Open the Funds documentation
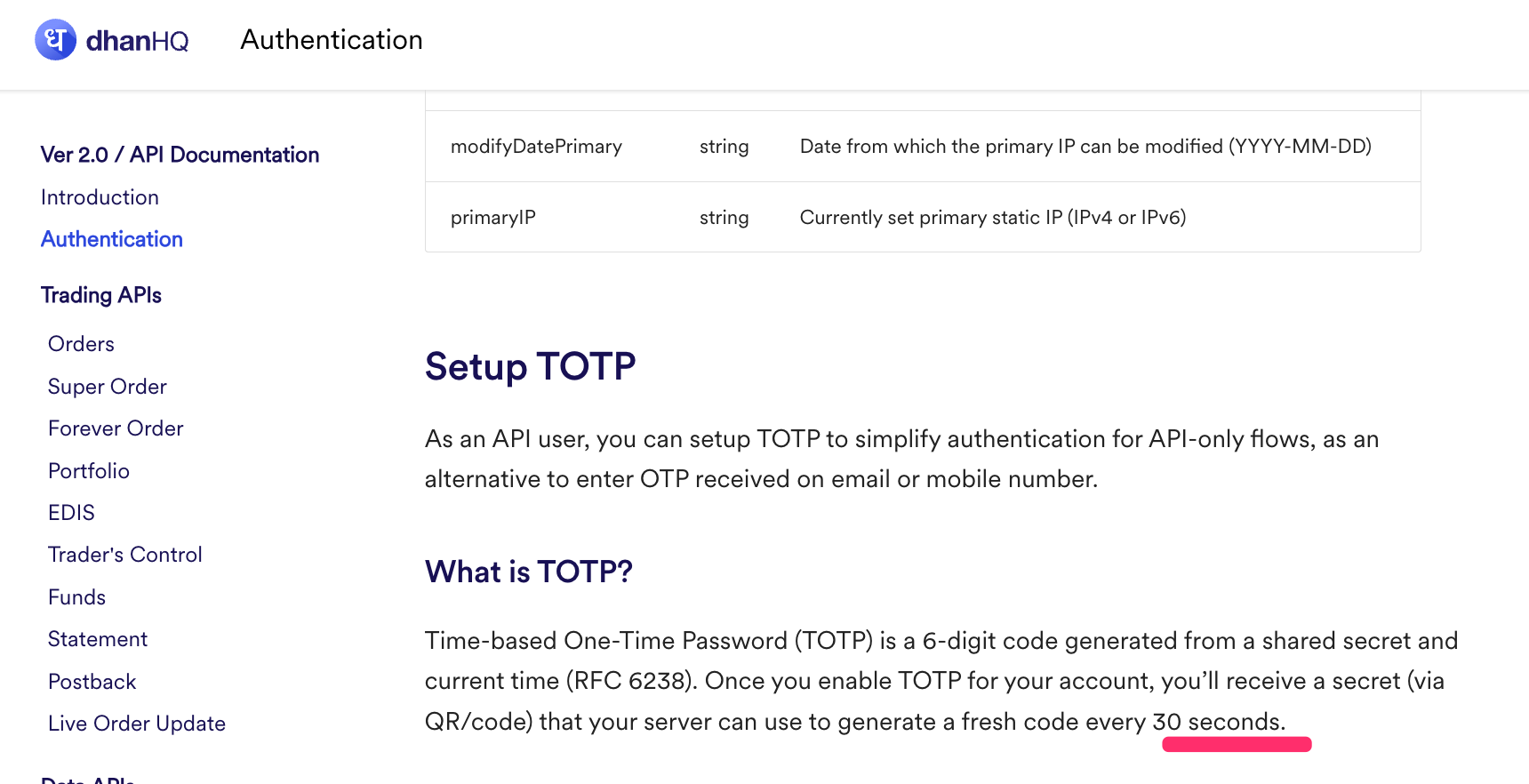 pyautogui.click(x=77, y=597)
